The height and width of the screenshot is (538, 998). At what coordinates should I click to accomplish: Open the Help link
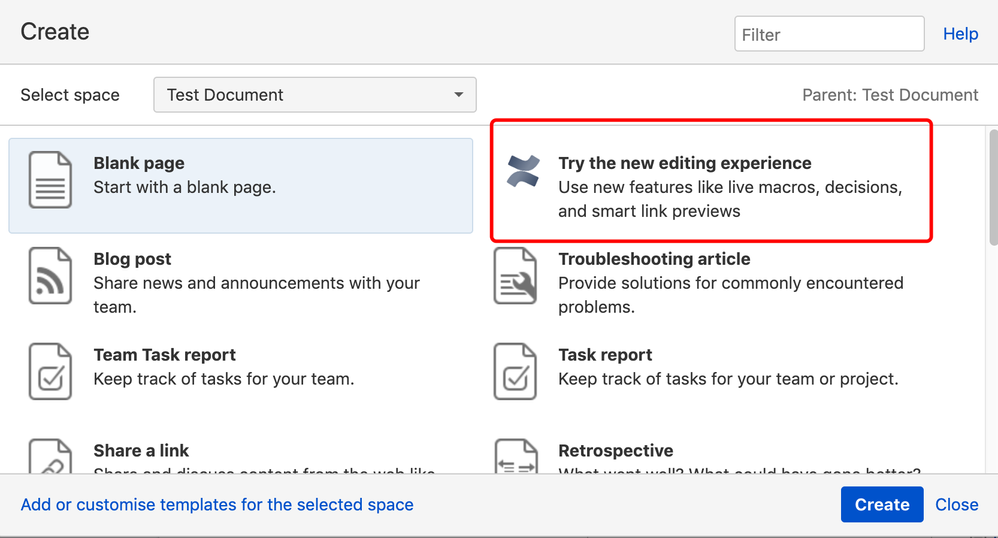[960, 34]
